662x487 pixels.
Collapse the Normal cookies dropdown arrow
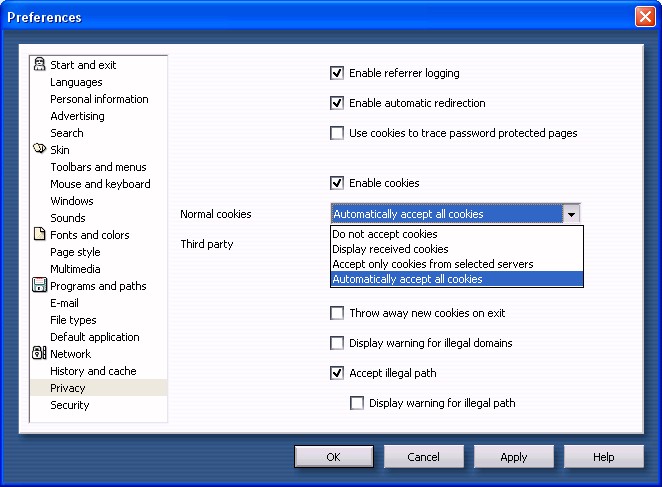(x=570, y=214)
